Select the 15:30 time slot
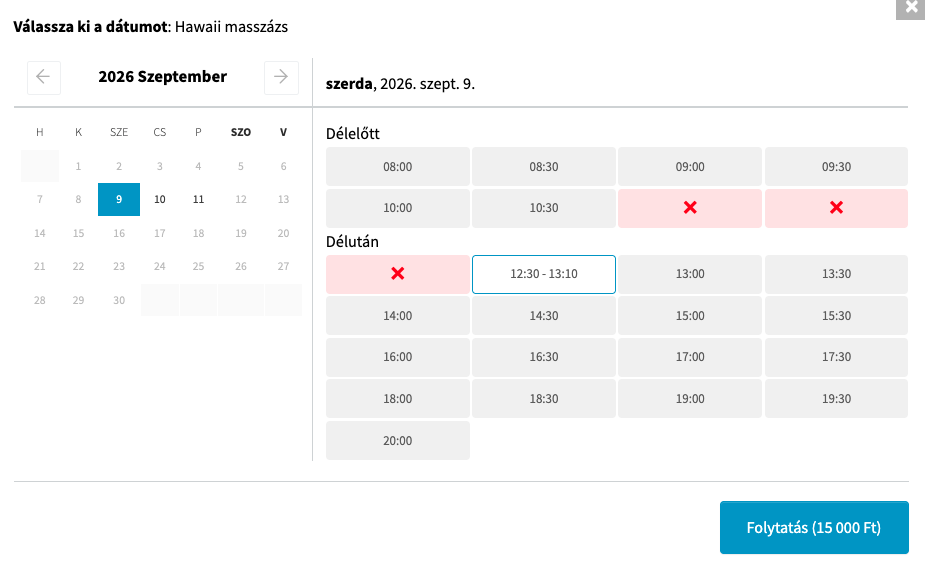This screenshot has height=563, width=925. point(836,316)
